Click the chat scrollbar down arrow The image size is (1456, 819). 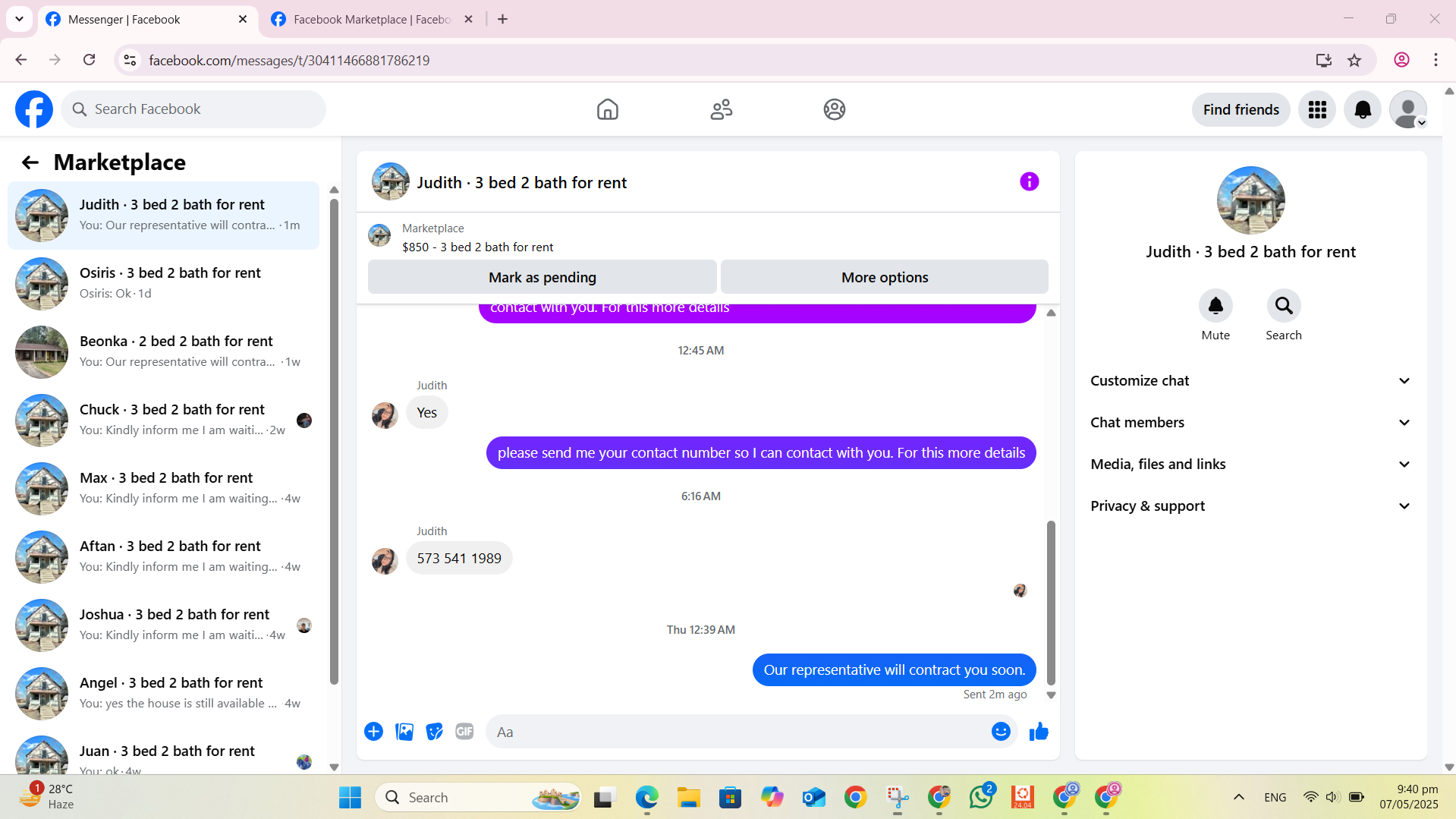tap(1051, 695)
